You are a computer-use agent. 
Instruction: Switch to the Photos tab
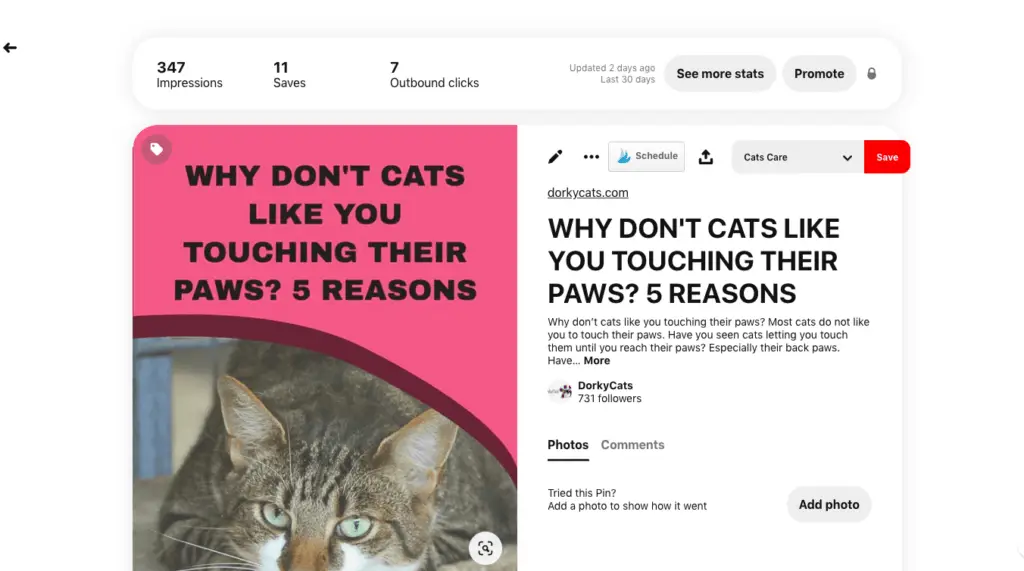point(568,445)
